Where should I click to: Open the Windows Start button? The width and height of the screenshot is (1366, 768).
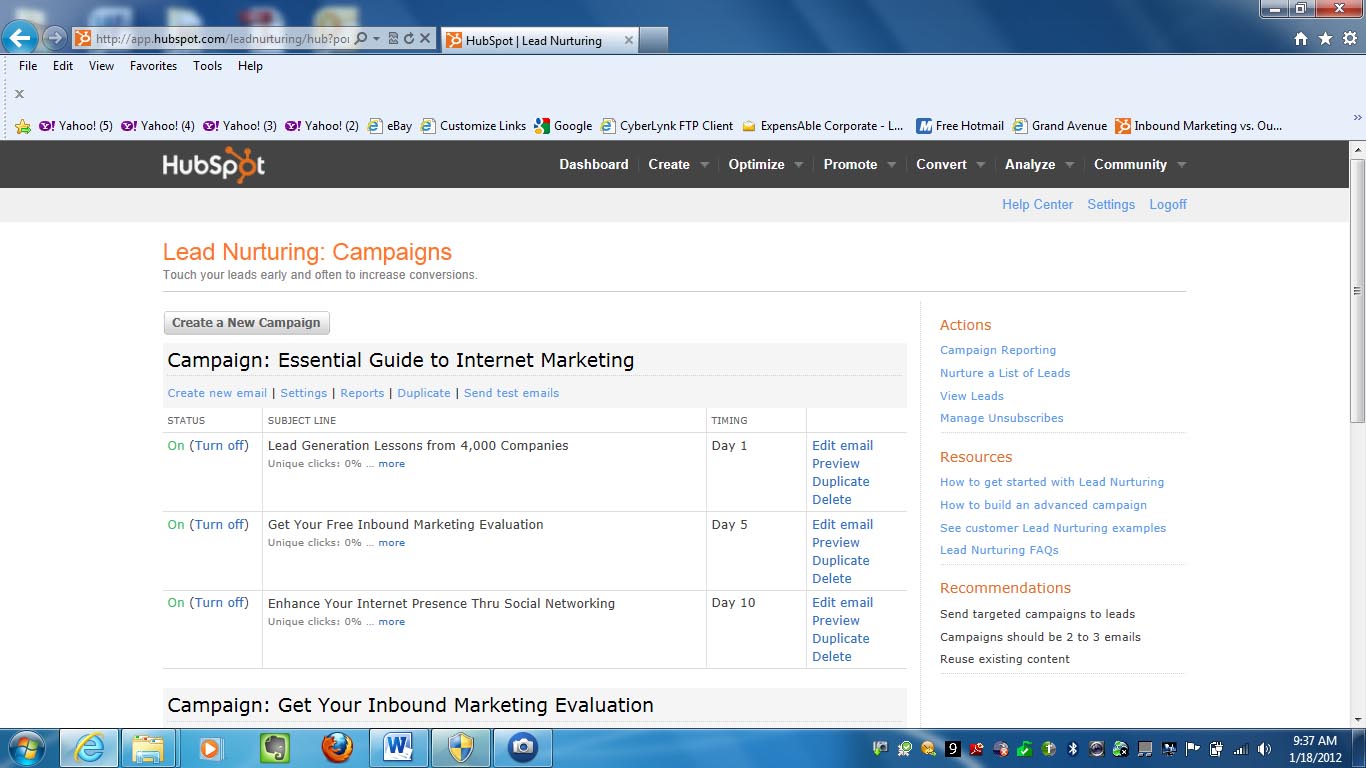[x=25, y=748]
